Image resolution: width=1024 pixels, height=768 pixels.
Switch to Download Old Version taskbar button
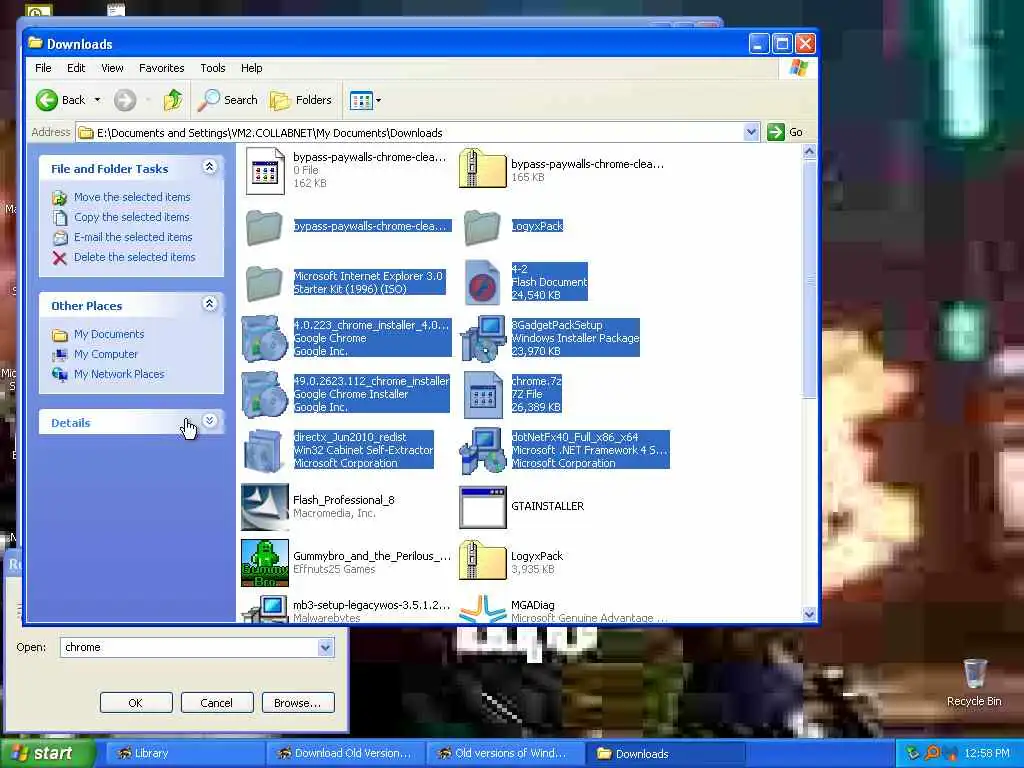point(346,754)
